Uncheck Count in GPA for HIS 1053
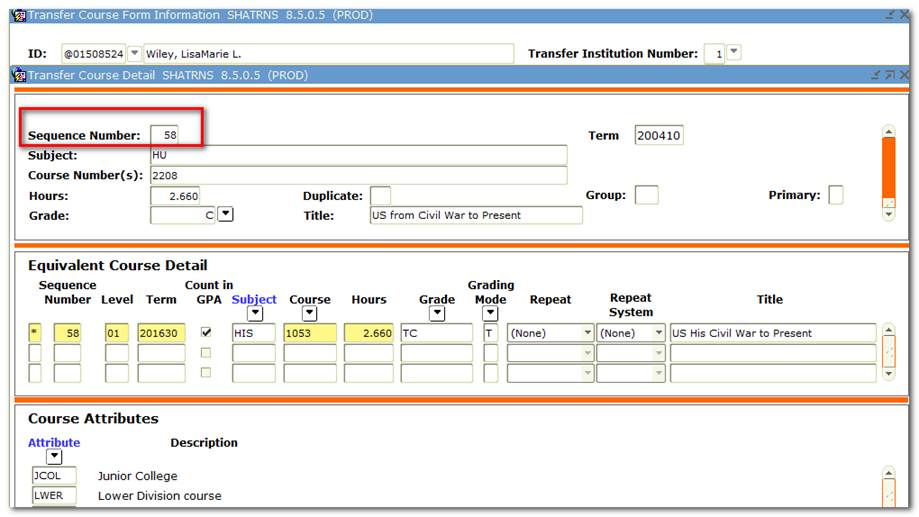 point(207,333)
